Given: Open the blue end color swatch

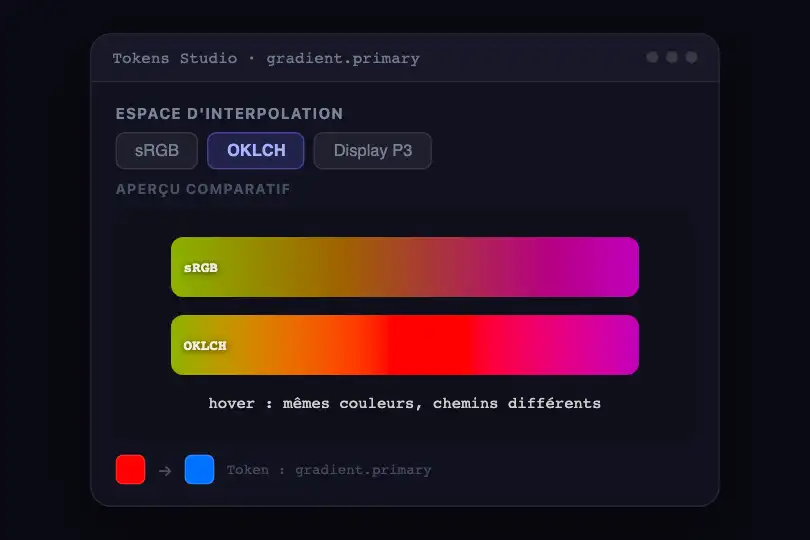Looking at the screenshot, I should click(x=199, y=469).
